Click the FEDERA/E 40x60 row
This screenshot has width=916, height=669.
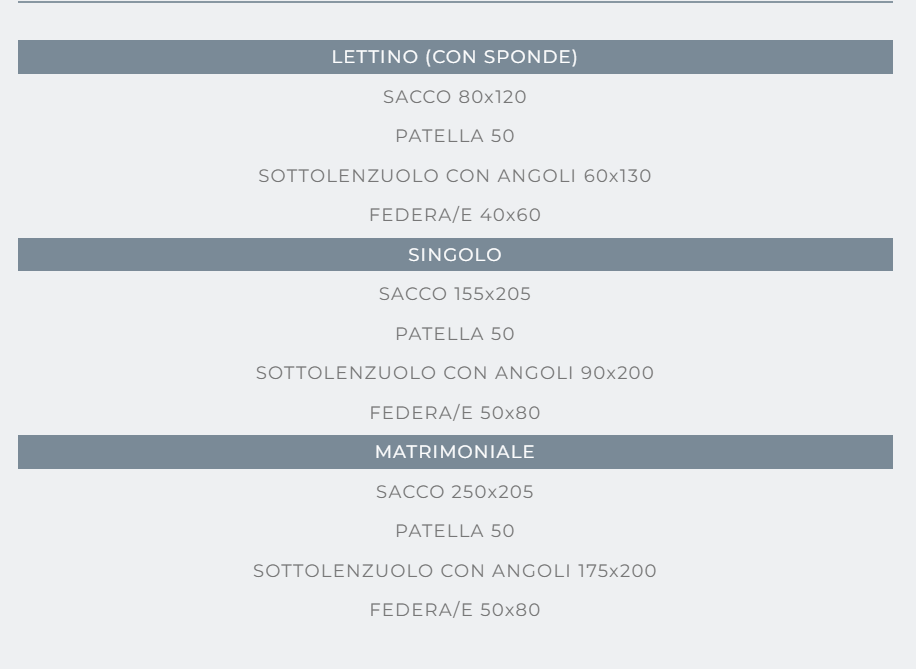point(455,214)
